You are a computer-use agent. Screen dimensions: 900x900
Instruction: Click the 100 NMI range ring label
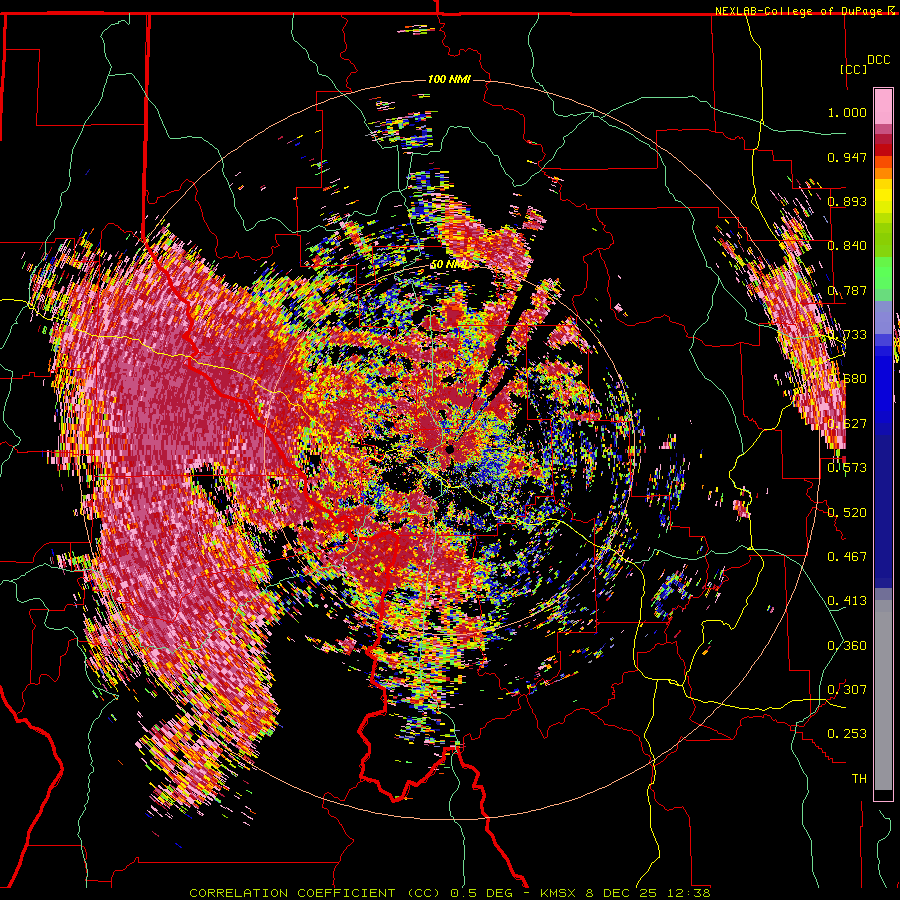449,79
